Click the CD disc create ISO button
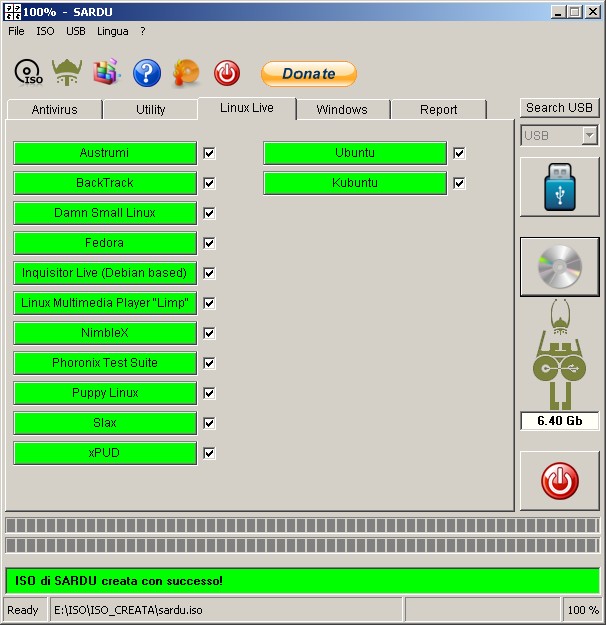The height and width of the screenshot is (625, 606). pos(560,267)
